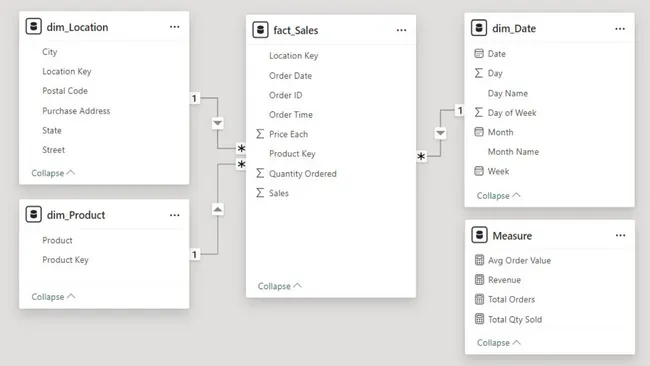Select Product Key field in fact_Sales
This screenshot has height=366, width=650.
click(292, 154)
